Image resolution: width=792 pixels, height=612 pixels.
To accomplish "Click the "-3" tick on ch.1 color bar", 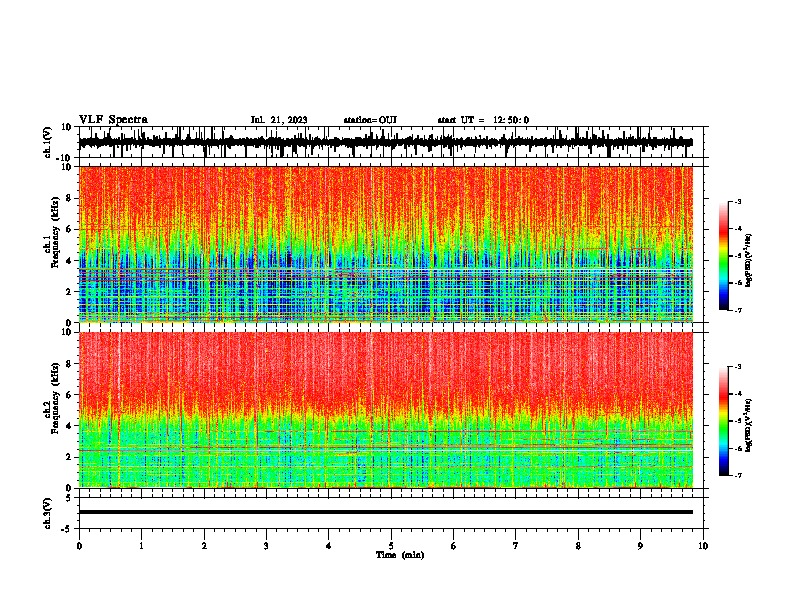I will pyautogui.click(x=737, y=201).
